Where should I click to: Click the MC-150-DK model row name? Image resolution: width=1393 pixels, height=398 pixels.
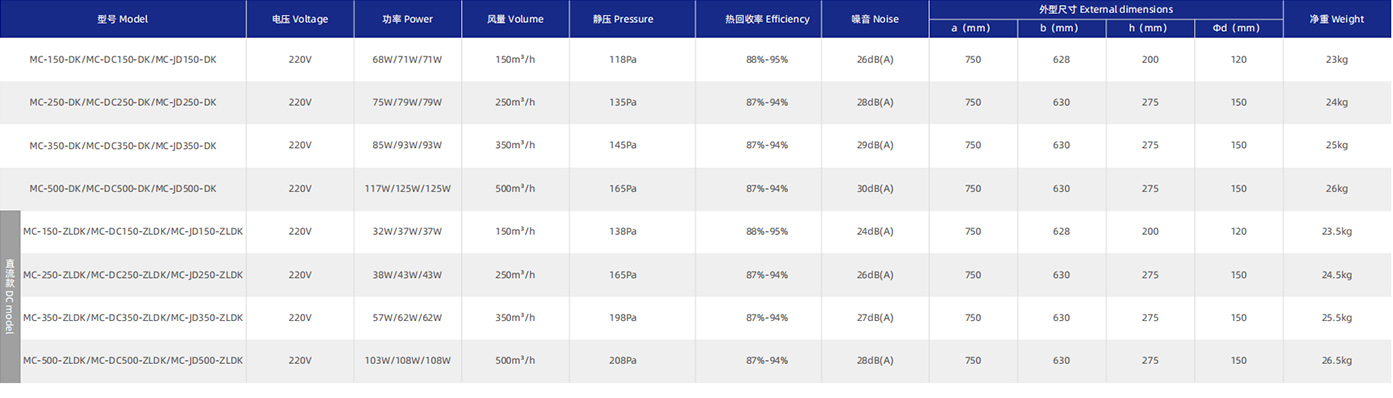coord(123,60)
